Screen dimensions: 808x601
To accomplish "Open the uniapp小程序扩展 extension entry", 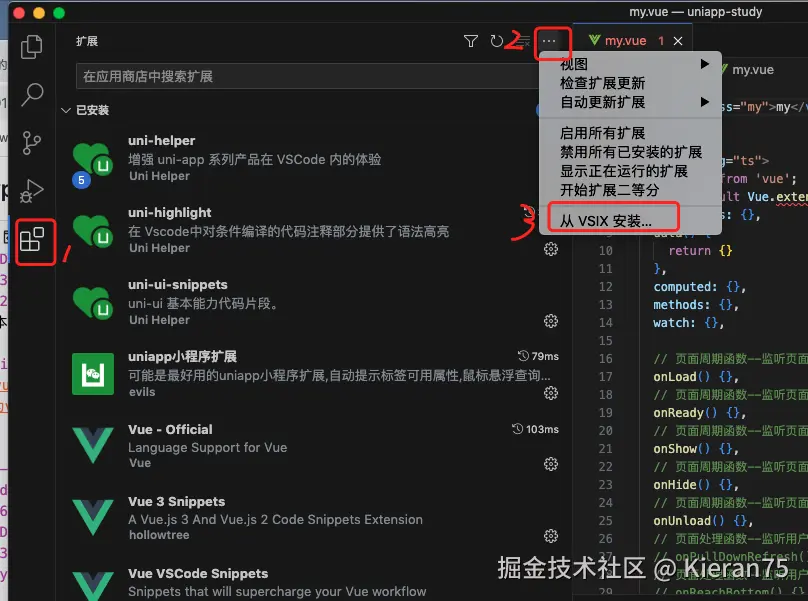I will tap(314, 375).
